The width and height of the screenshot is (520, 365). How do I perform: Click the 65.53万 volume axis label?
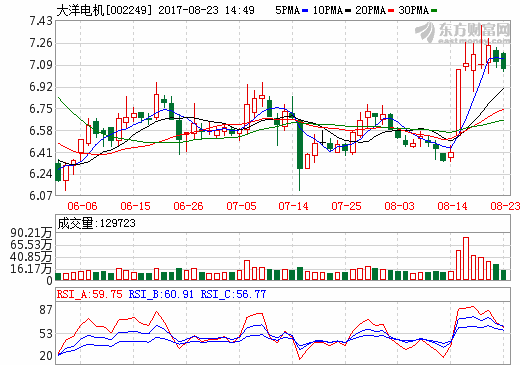[x=31, y=245]
